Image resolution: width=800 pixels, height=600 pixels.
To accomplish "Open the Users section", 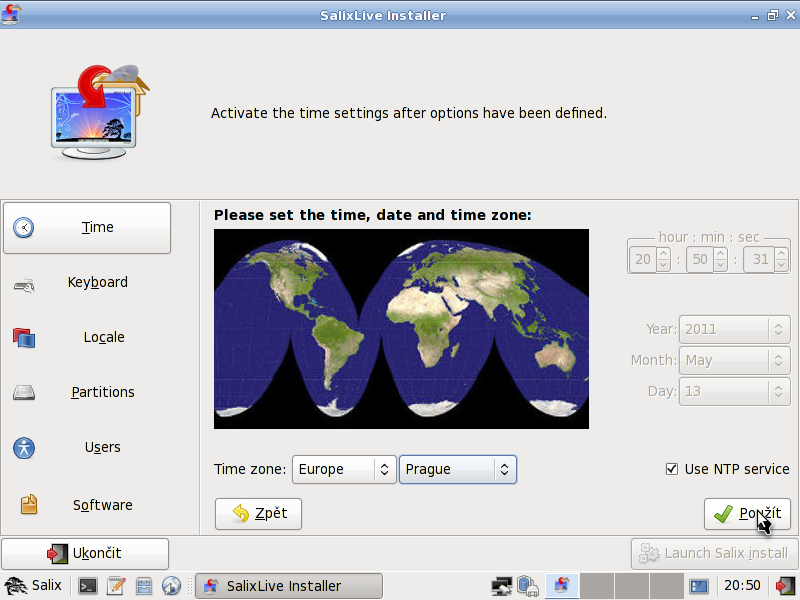I will point(87,447).
